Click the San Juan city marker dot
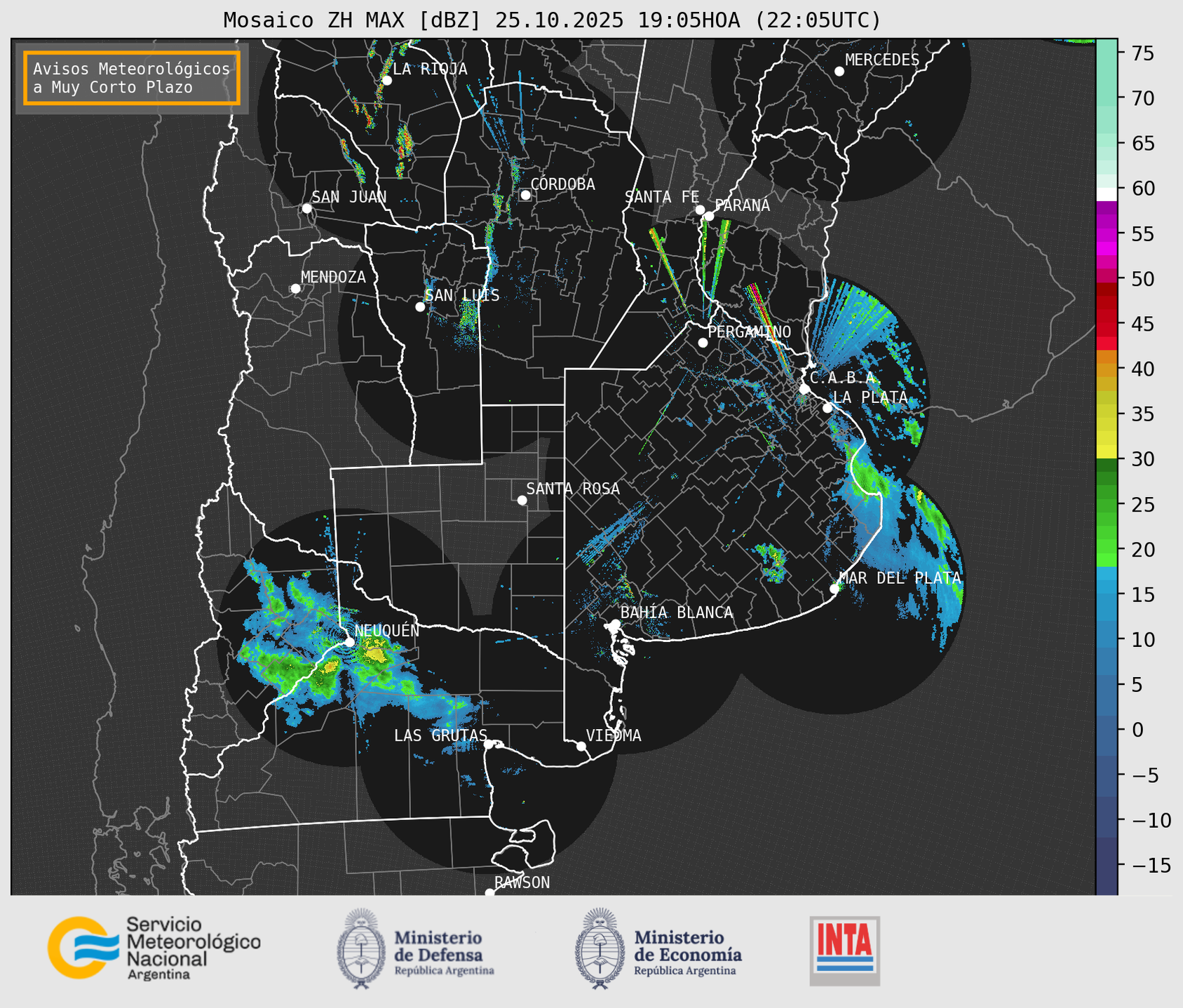The width and height of the screenshot is (1183, 1008). pos(306,208)
